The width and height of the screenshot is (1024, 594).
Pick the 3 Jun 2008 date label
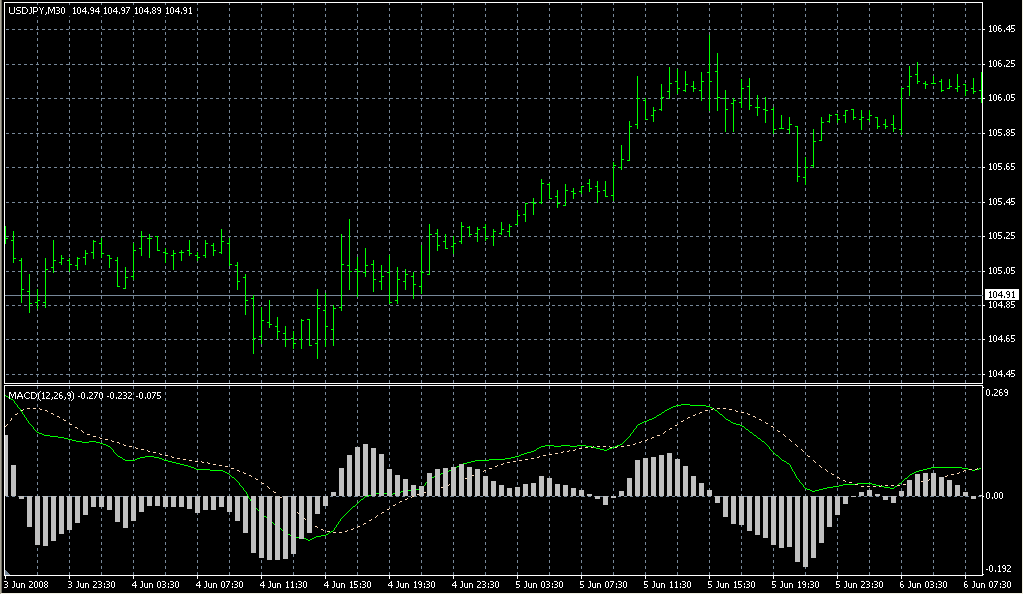tap(27, 585)
